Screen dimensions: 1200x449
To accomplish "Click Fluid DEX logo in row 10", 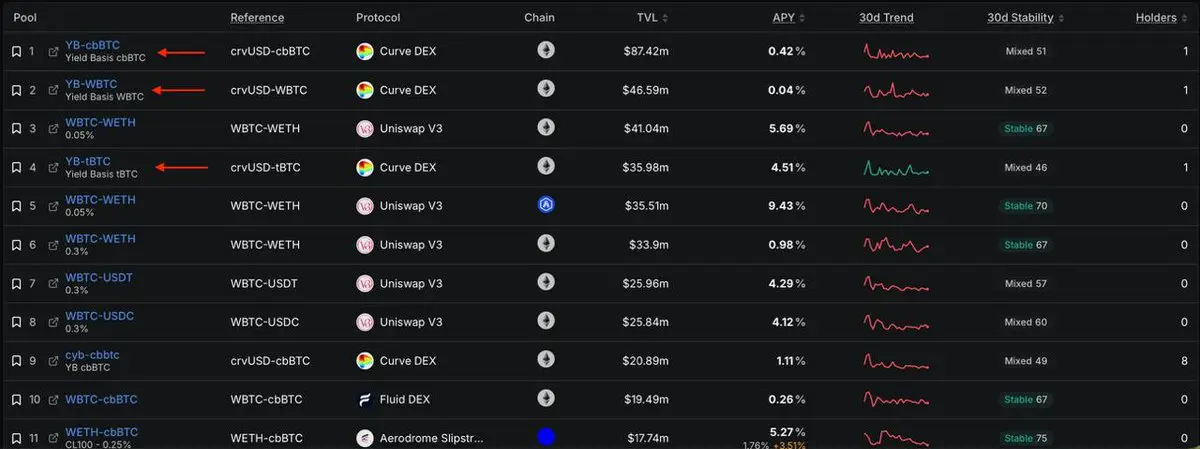I will coord(366,400).
